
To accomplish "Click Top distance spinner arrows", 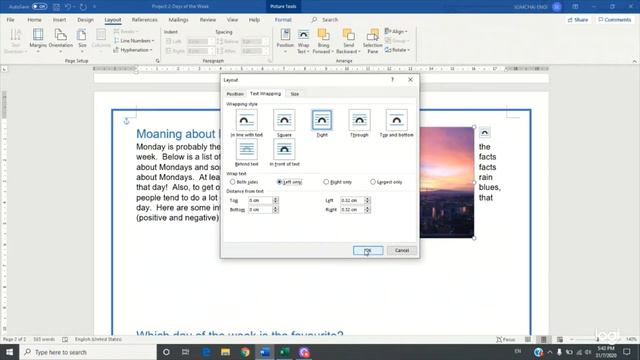I will [276, 200].
